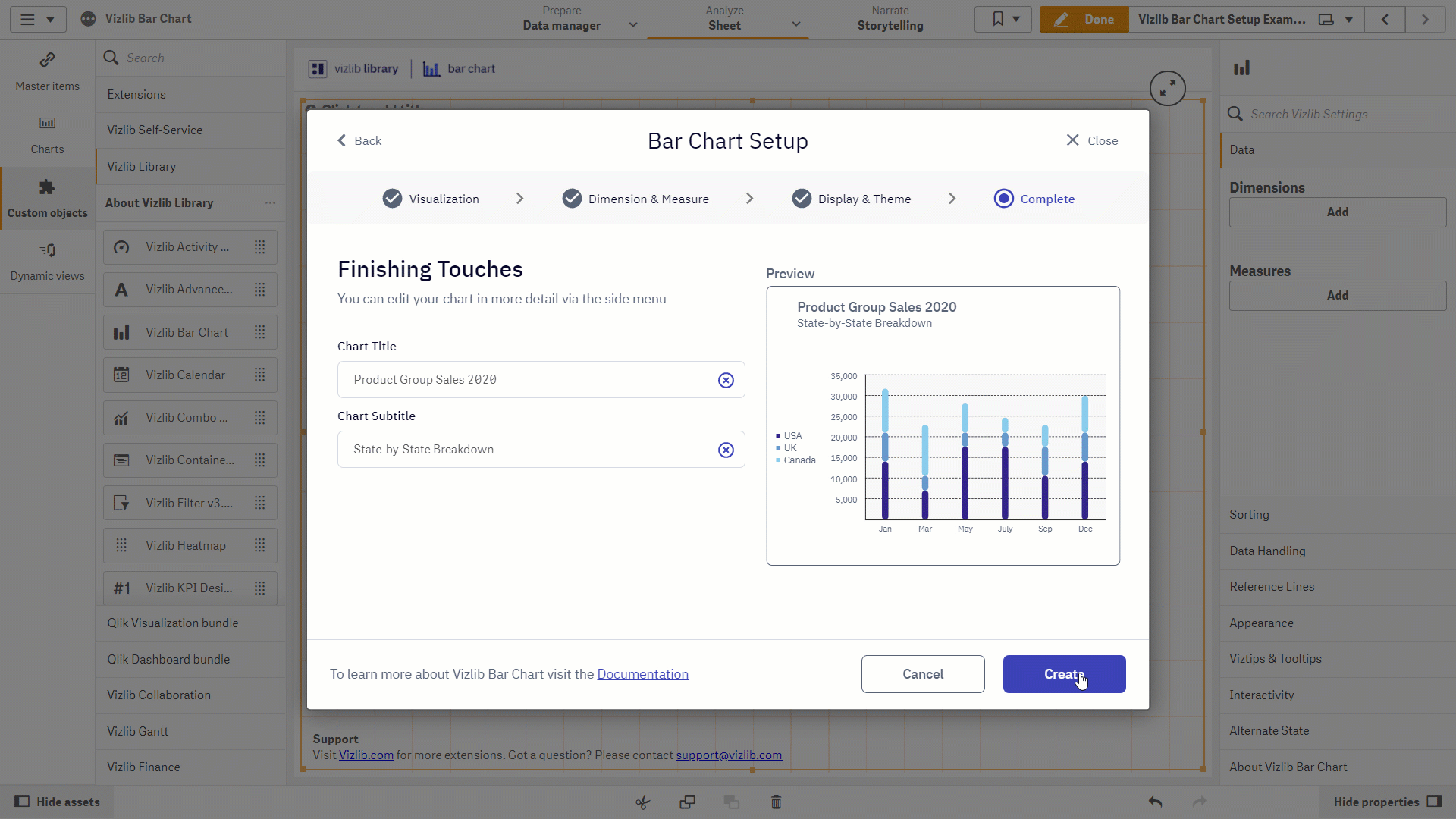The width and height of the screenshot is (1456, 819).
Task: Go Back in the setup wizard
Action: (359, 141)
